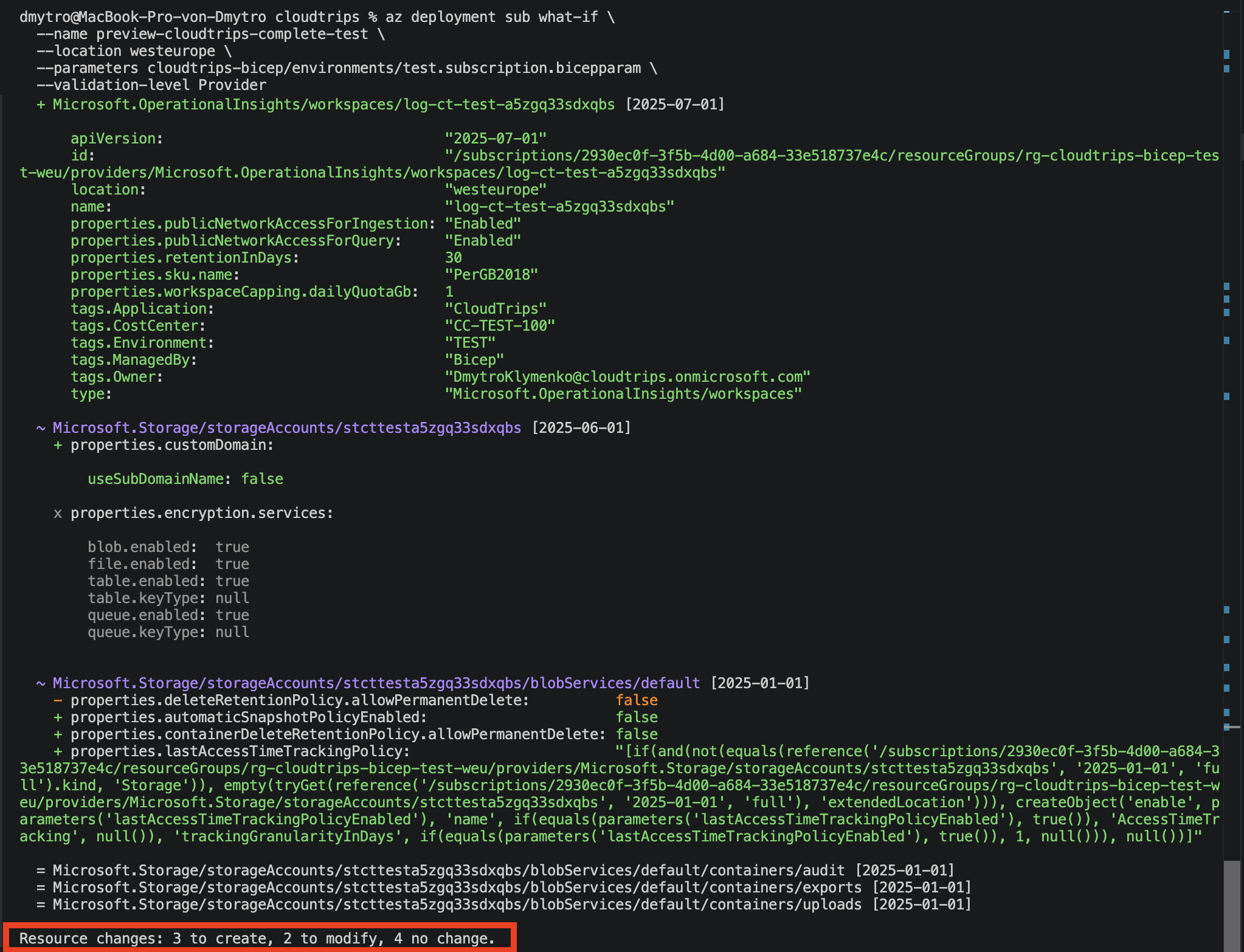1244x952 pixels.
Task: Click 'table.keyType: null' line
Action: 168,598
